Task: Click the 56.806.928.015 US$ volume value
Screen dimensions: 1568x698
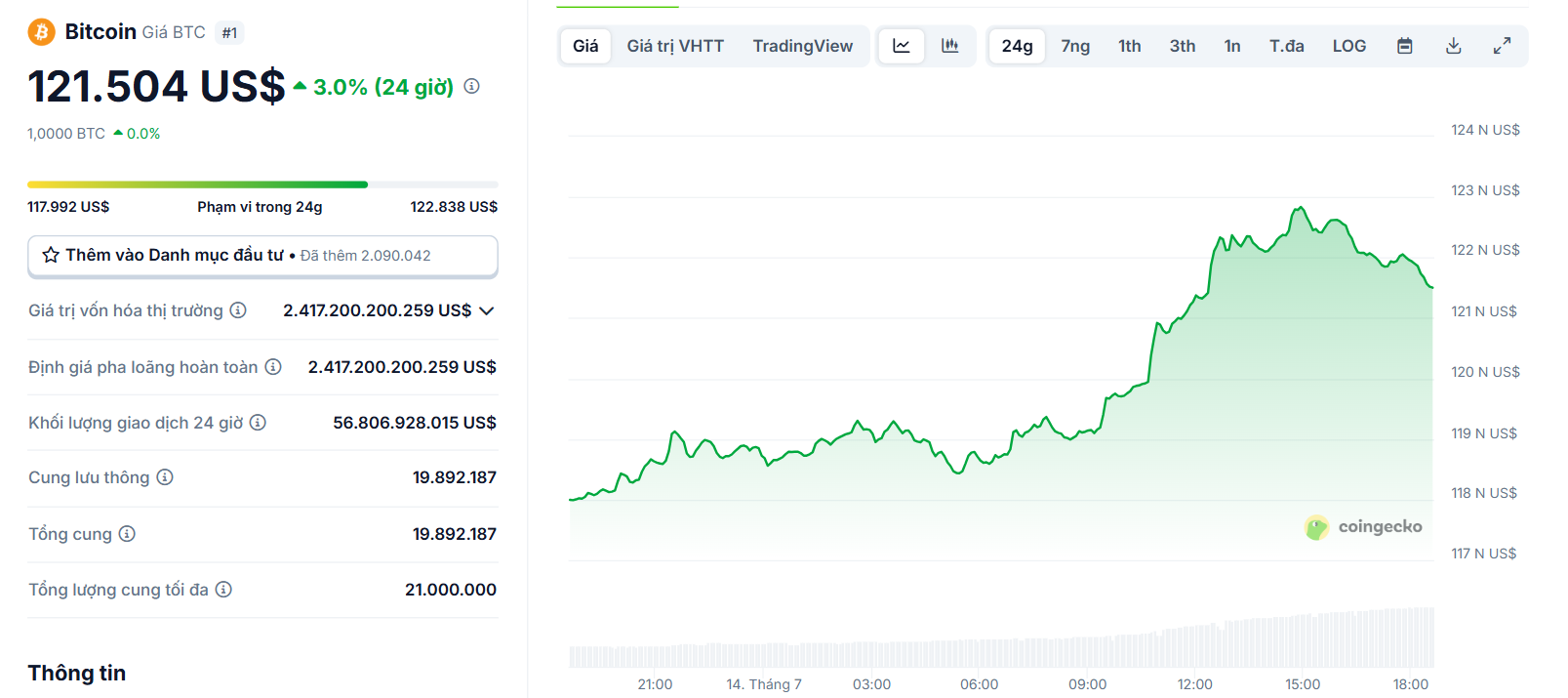Action: (x=415, y=423)
